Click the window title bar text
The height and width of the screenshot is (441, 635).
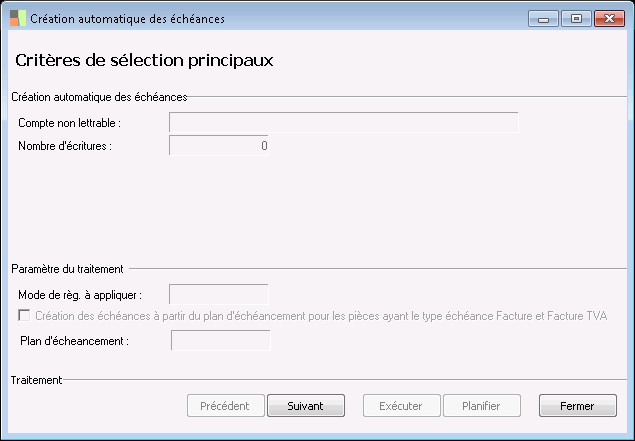[128, 18]
